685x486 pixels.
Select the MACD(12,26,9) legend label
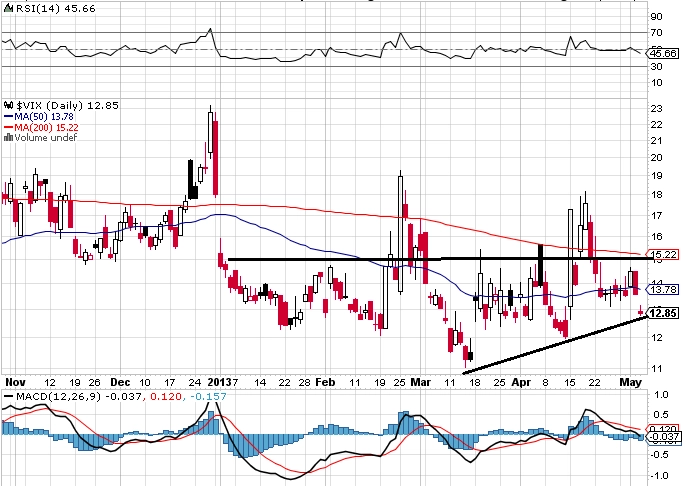[58, 396]
